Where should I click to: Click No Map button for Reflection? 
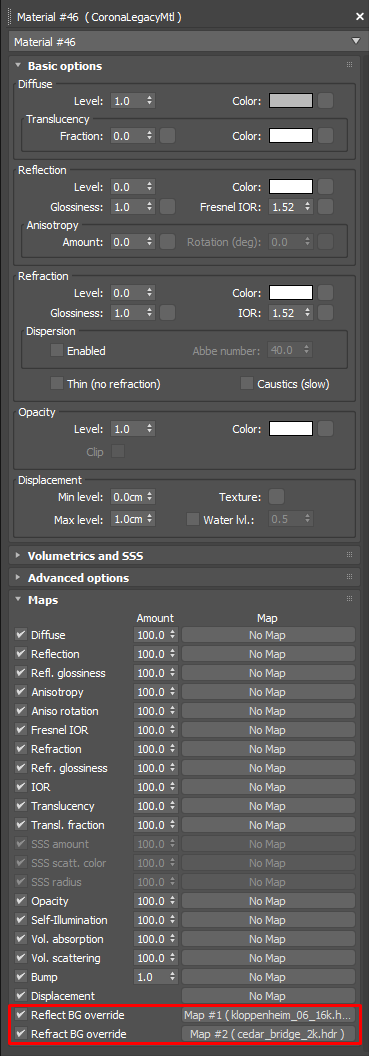tap(268, 654)
